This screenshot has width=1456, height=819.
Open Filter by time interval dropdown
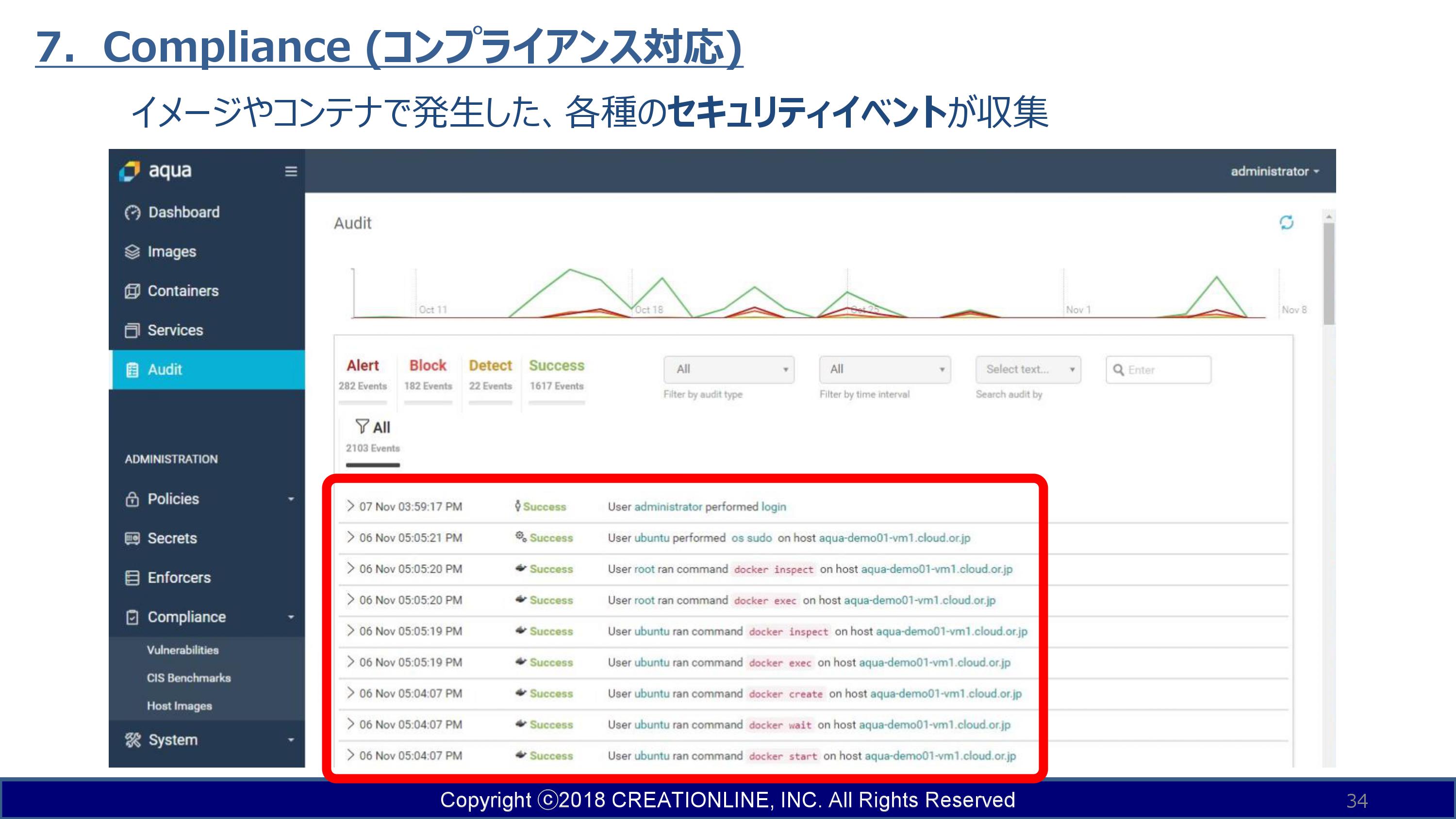pos(885,370)
